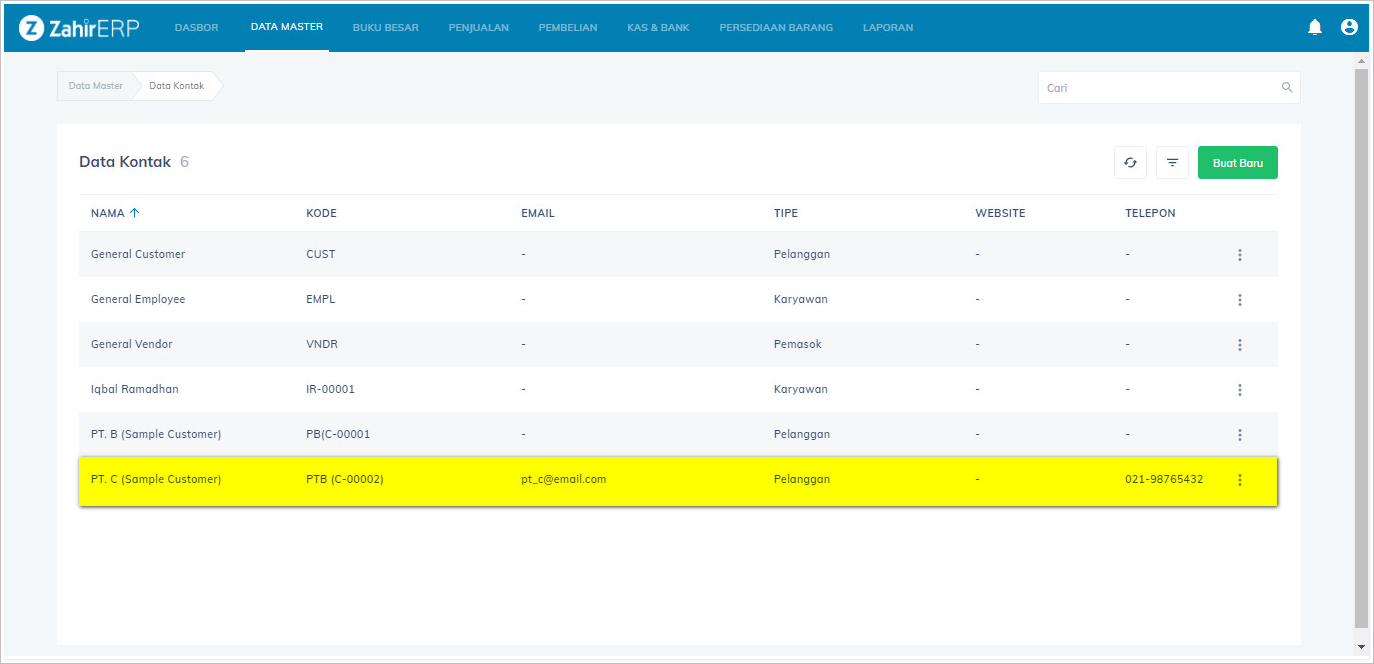Open three-dot menu for General Customer
Viewport: 1374px width, 664px height.
(x=1239, y=255)
